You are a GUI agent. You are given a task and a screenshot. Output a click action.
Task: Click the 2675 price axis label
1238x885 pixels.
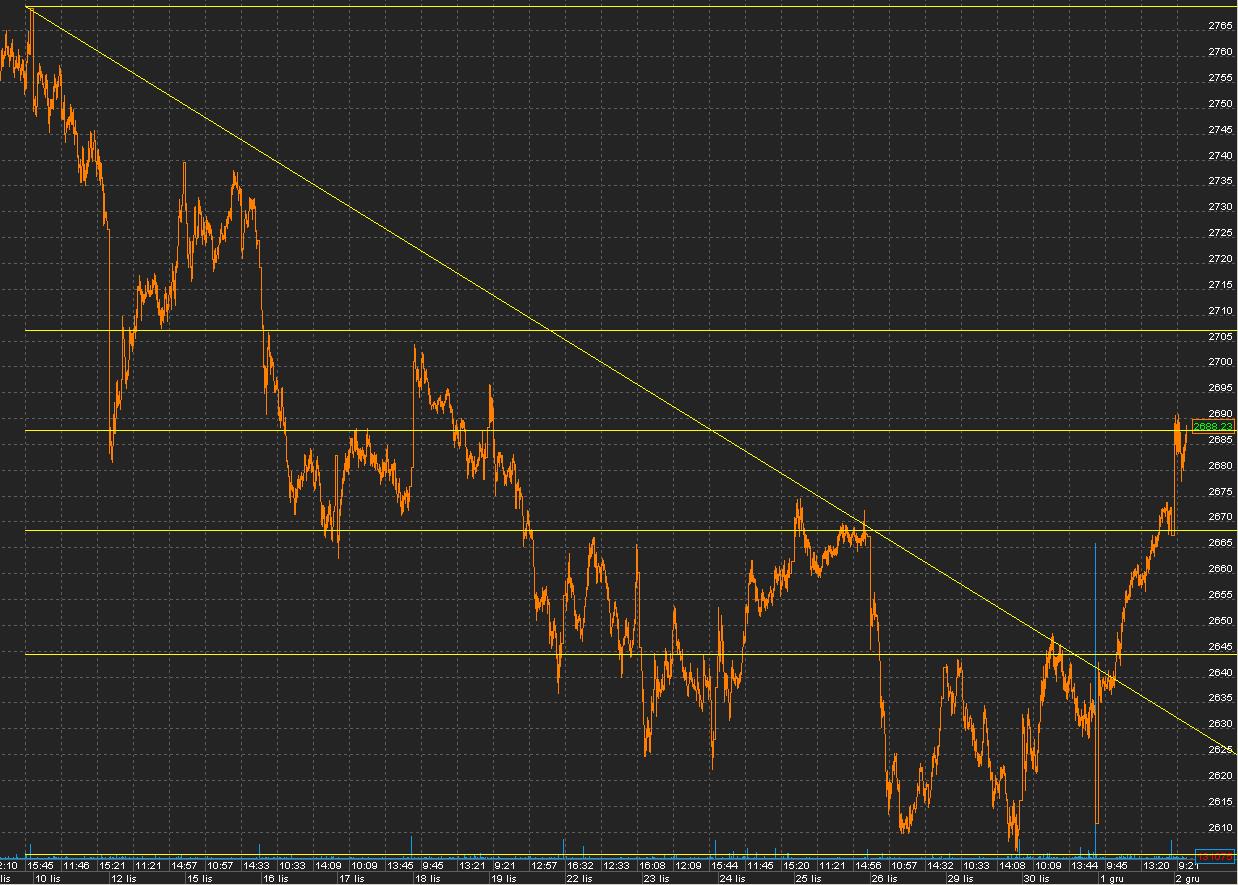1220,491
